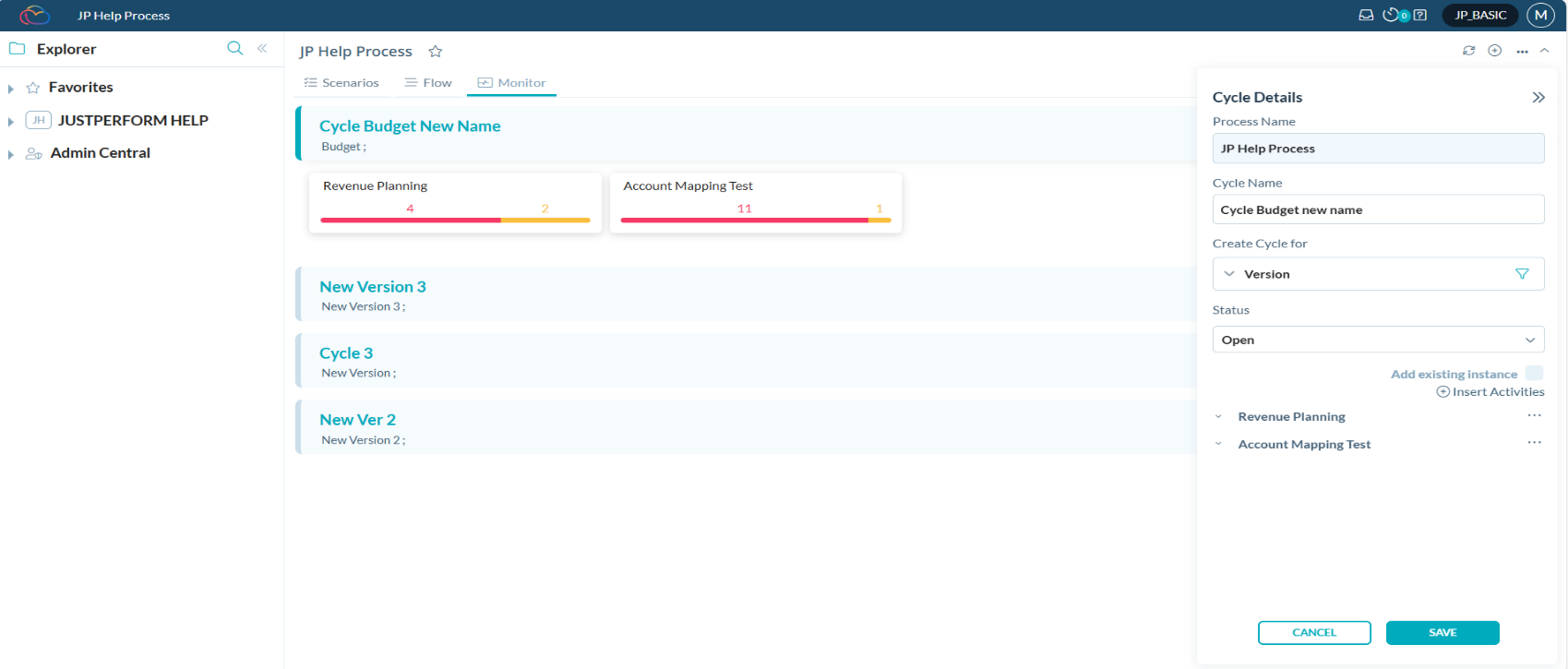Click the Revenue Planning progress bar

455,220
